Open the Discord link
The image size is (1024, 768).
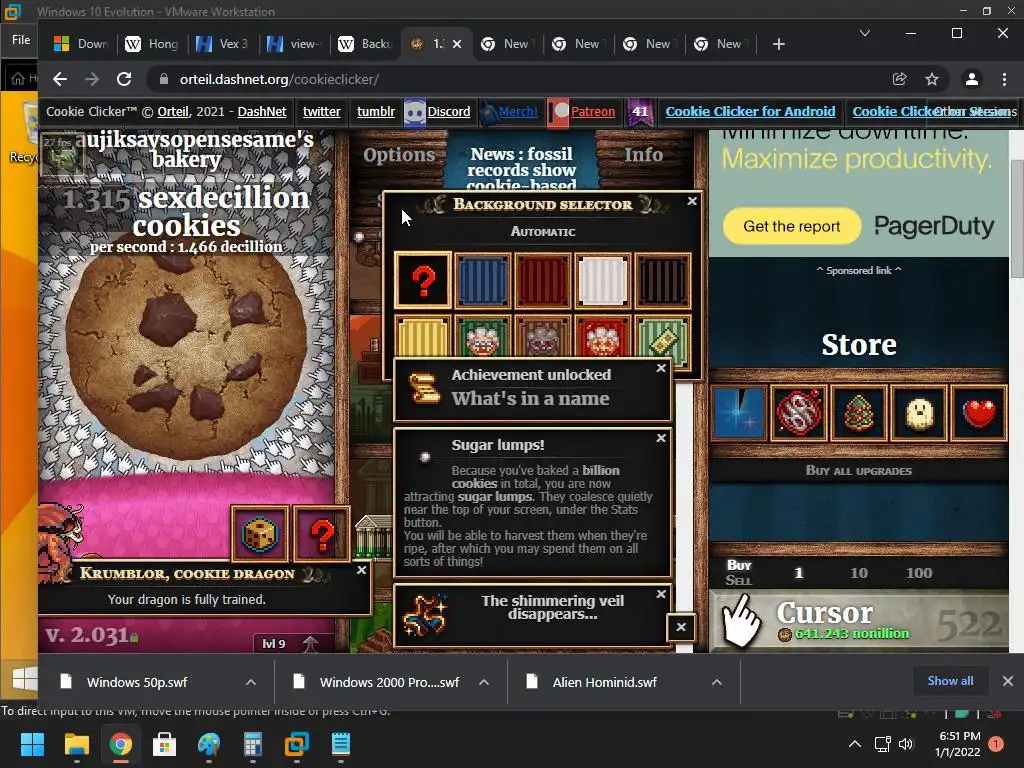click(x=448, y=112)
